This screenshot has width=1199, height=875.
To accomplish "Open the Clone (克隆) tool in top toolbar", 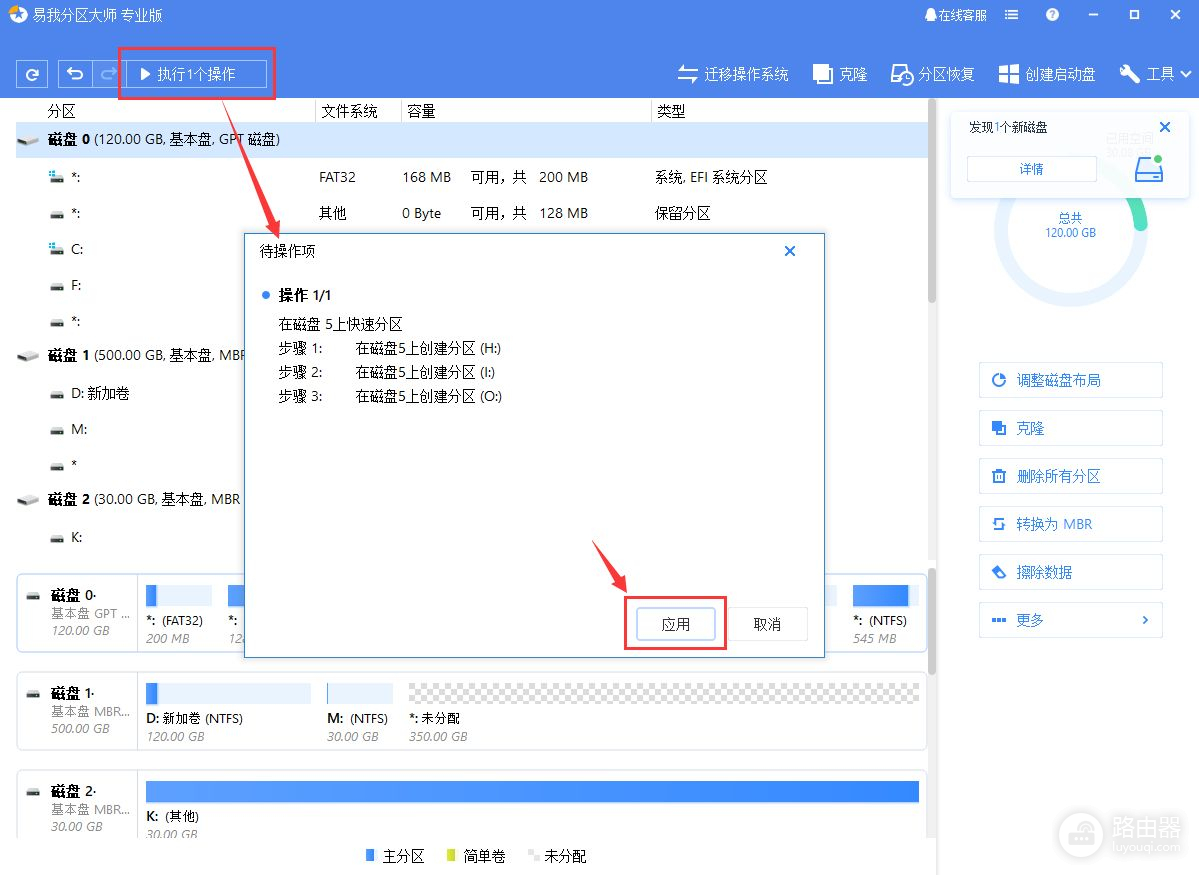I will click(840, 74).
